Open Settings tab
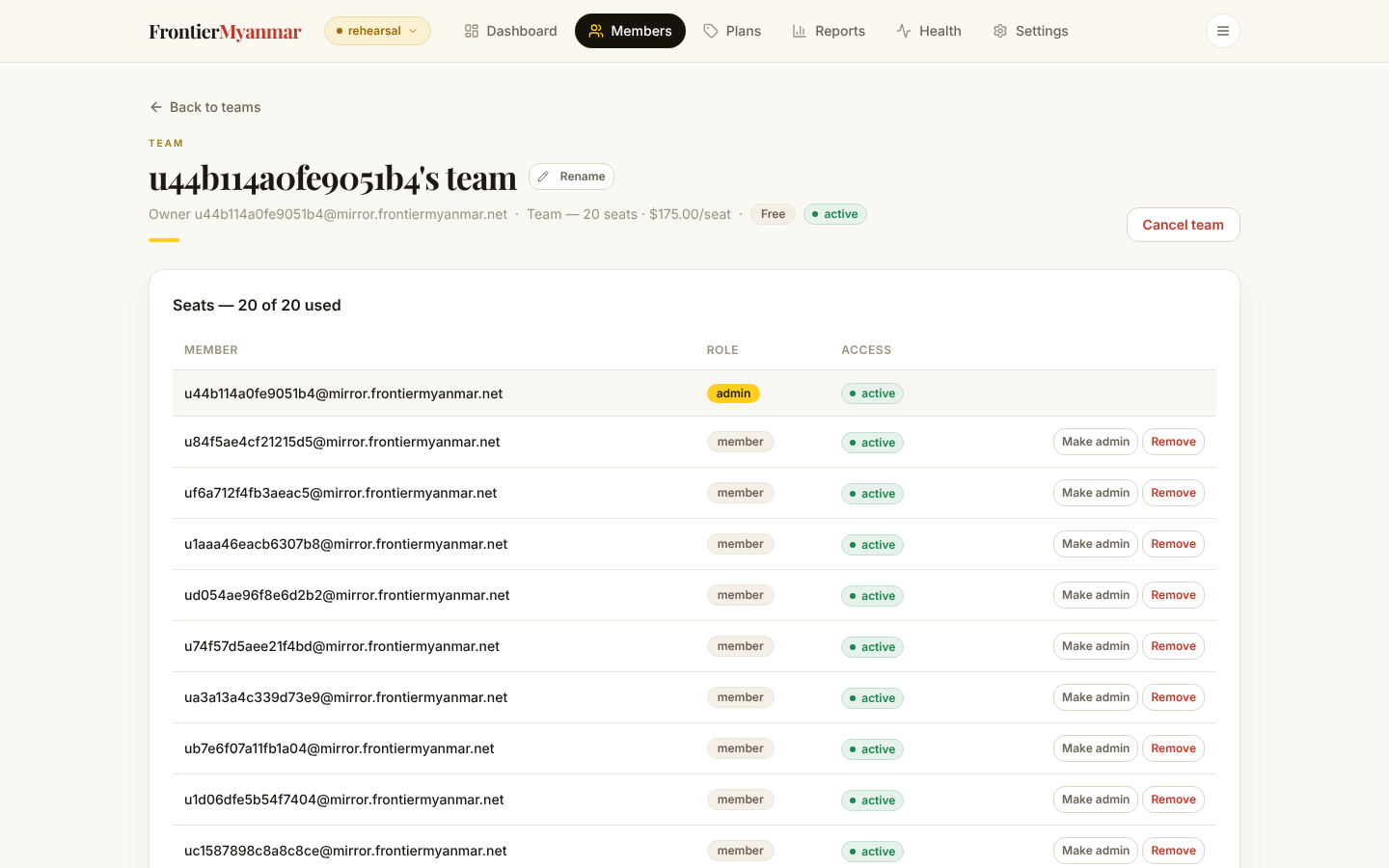The height and width of the screenshot is (868, 1389). [1030, 31]
